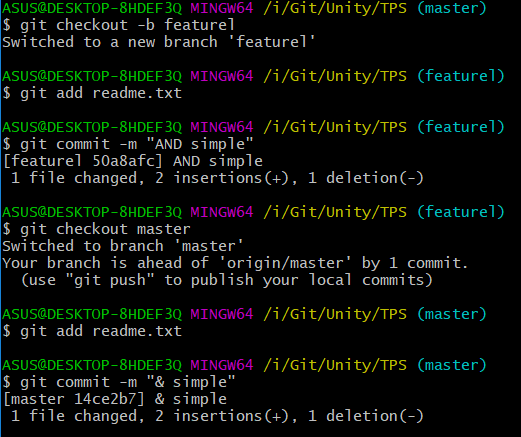
Task: Click the line "Switched to a new branch 'feature1'"
Action: (x=159, y=42)
